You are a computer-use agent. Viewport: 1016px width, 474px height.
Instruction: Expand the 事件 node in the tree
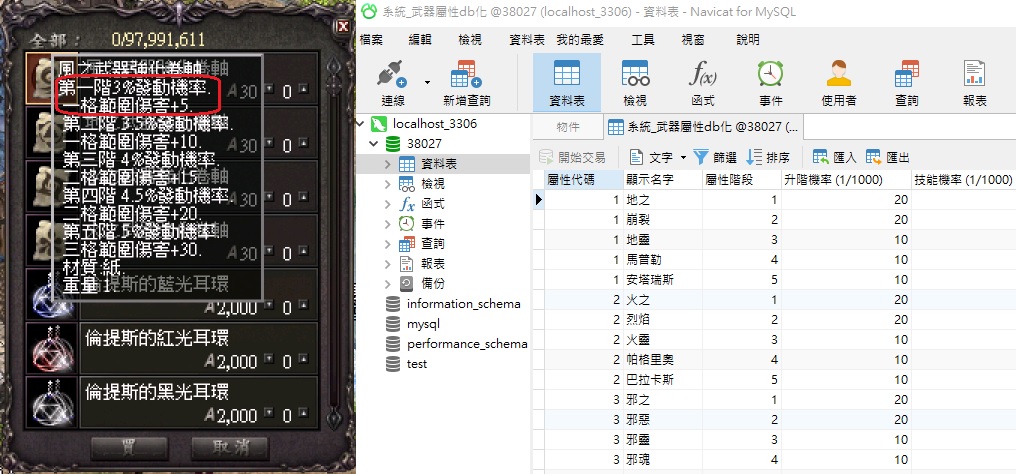(387, 224)
